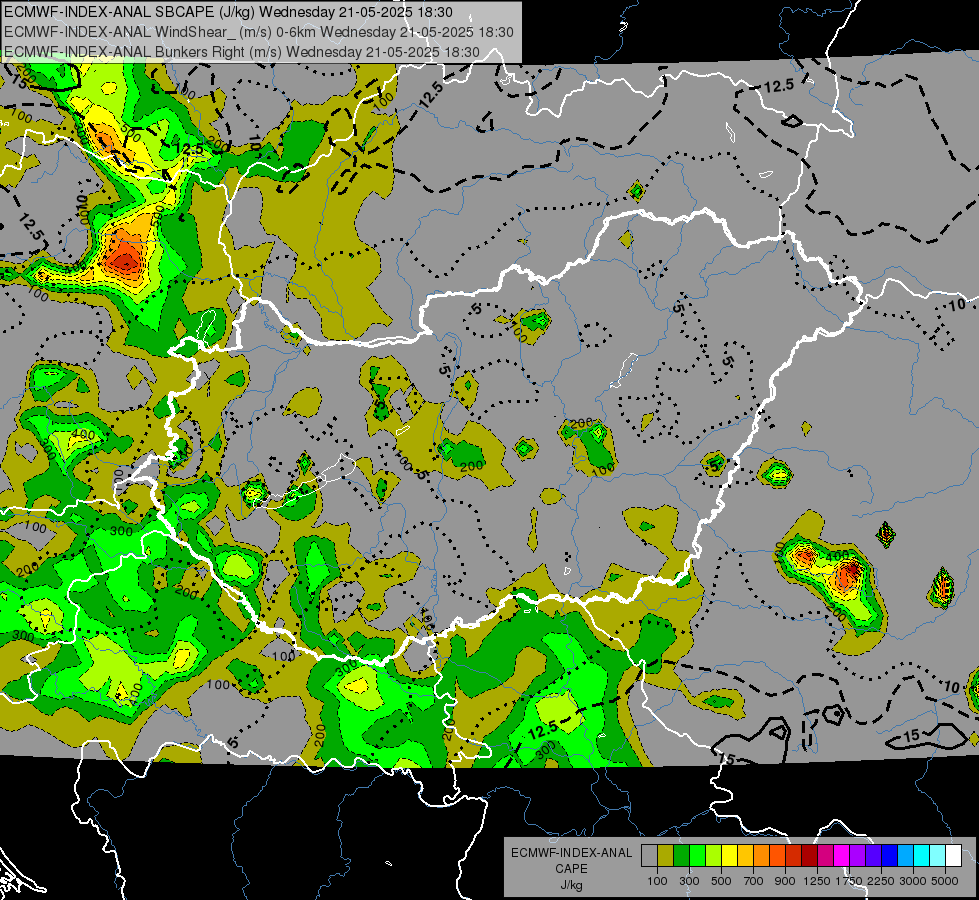Click the bright magenta legend swatch

click(842, 856)
